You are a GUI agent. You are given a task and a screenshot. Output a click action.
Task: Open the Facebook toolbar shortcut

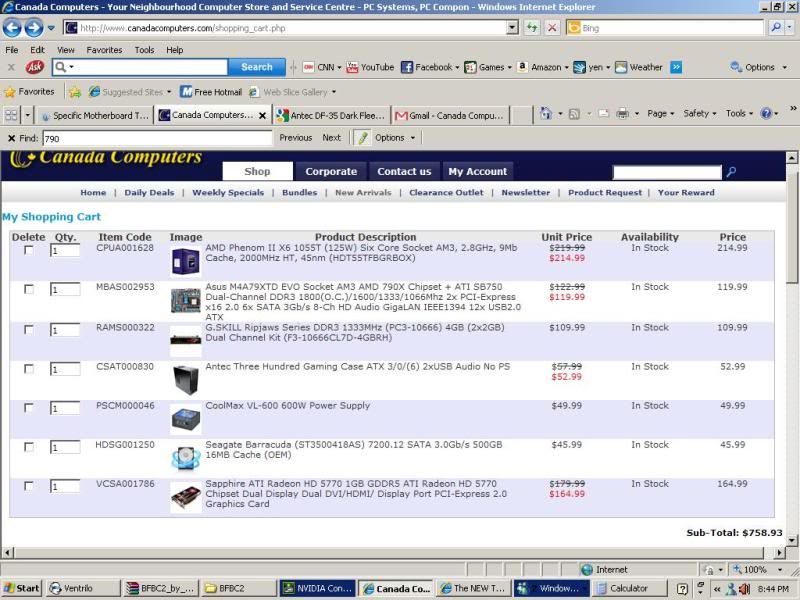(x=430, y=67)
